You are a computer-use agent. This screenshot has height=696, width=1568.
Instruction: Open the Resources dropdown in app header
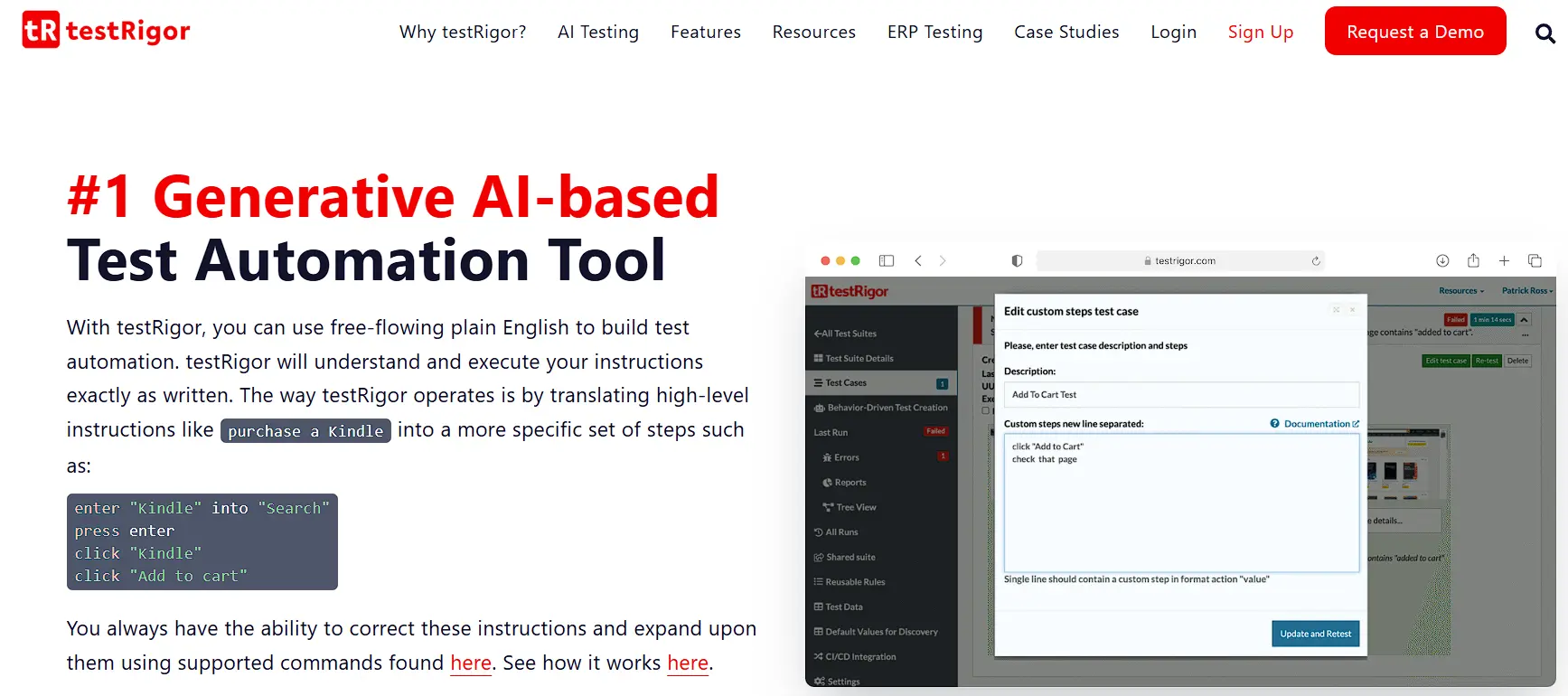click(x=1460, y=291)
